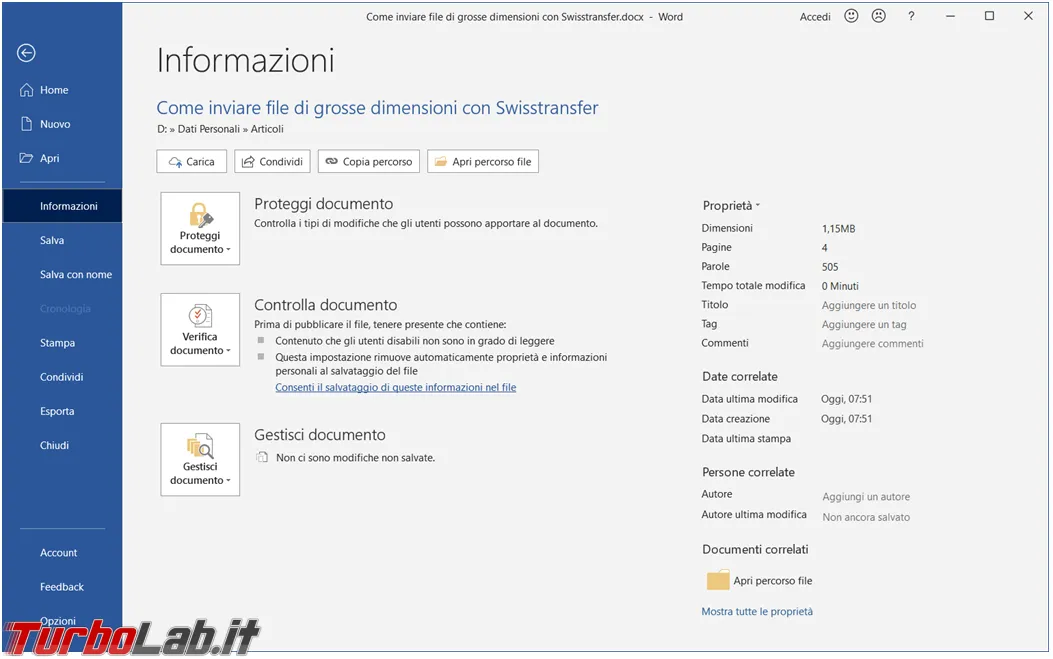Screen dimensions: 1053x659
Task: Click 'Consenti il salvataggio di queste informazioni' link
Action: tap(396, 388)
